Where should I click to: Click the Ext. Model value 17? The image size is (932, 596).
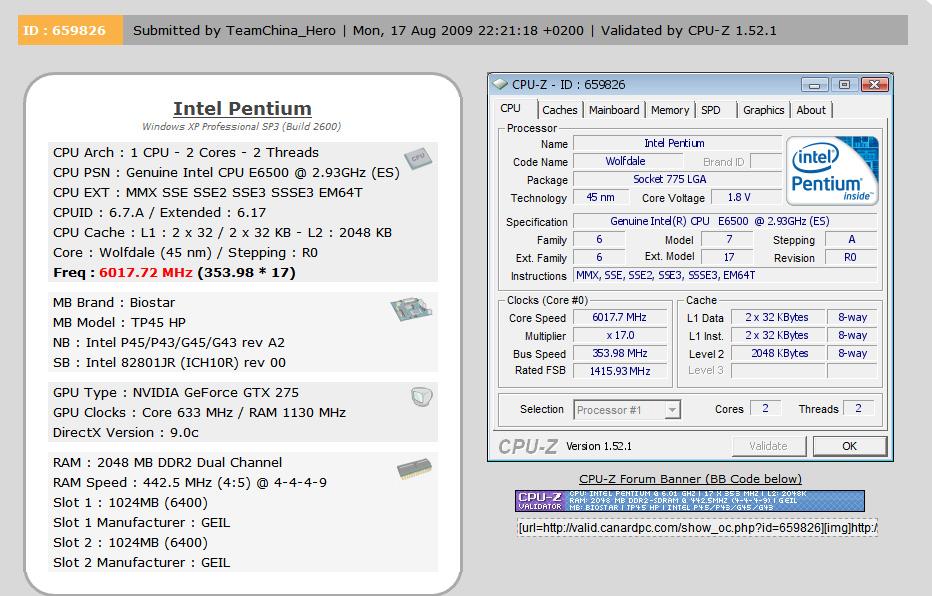coord(729,257)
